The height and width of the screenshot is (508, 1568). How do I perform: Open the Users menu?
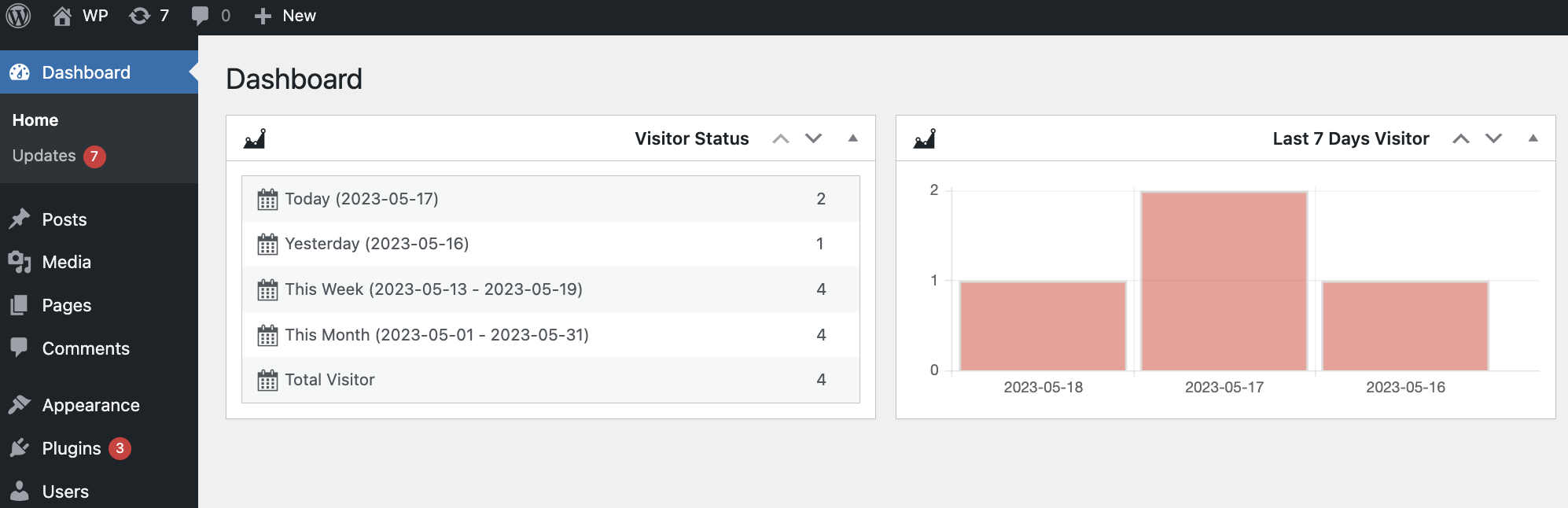(65, 491)
